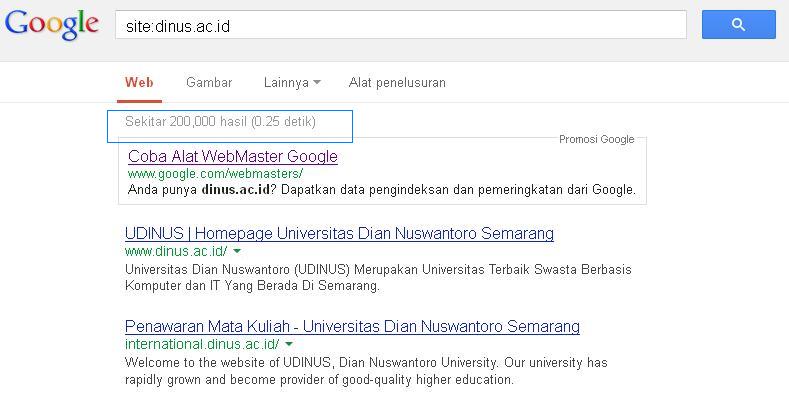Click the international.dinus.ac.id/ green URL text
The height and width of the screenshot is (412, 789).
click(202, 344)
